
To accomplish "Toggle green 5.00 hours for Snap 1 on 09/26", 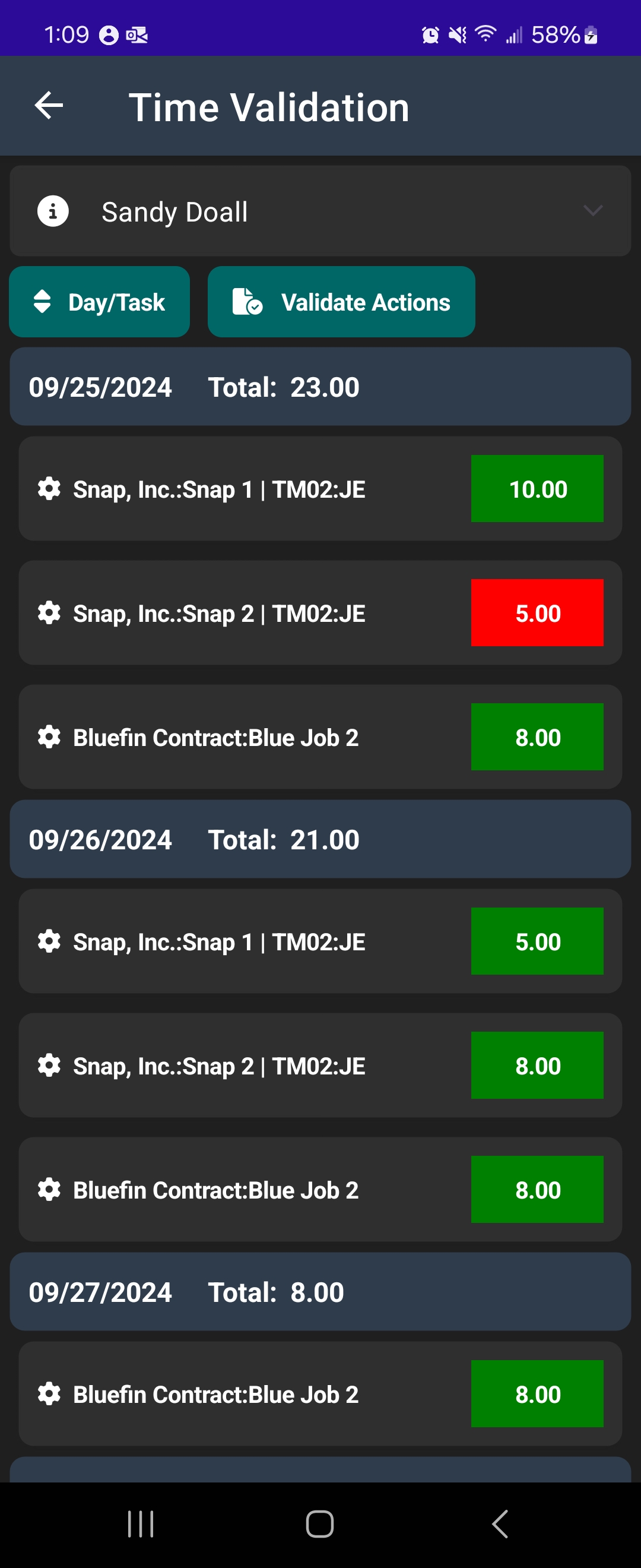I will click(537, 941).
